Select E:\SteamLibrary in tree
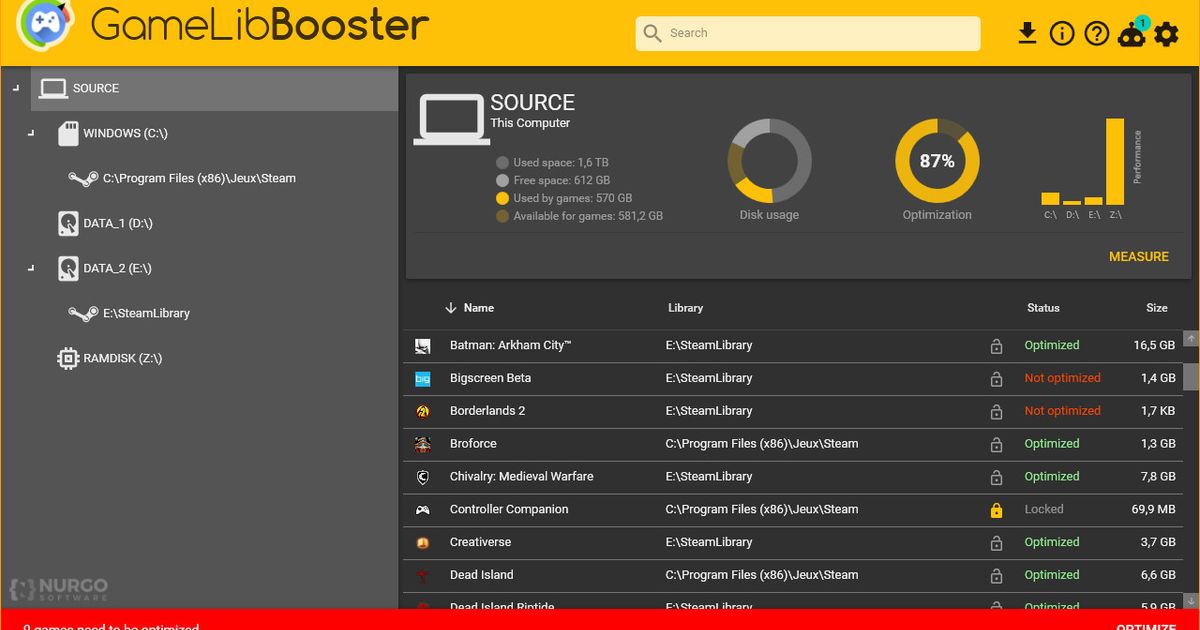Screen dimensions: 1200x630 [x=146, y=313]
